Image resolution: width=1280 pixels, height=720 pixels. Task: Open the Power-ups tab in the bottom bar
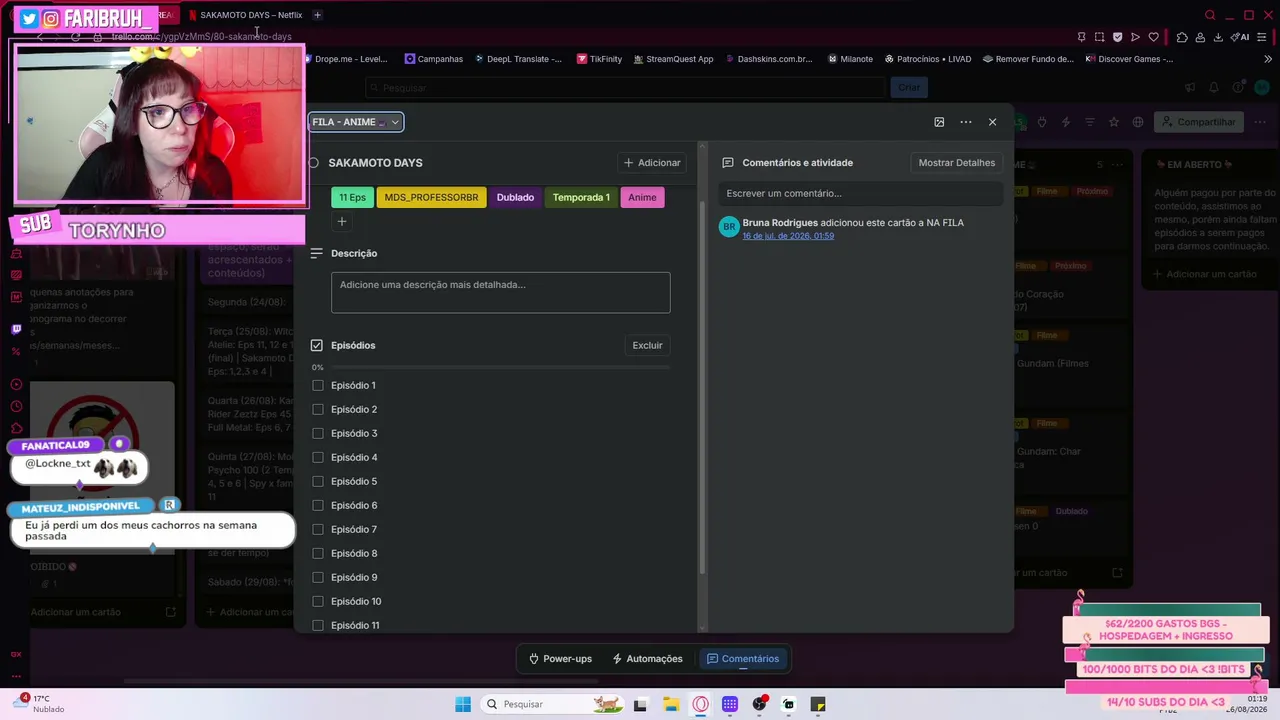pyautogui.click(x=561, y=659)
